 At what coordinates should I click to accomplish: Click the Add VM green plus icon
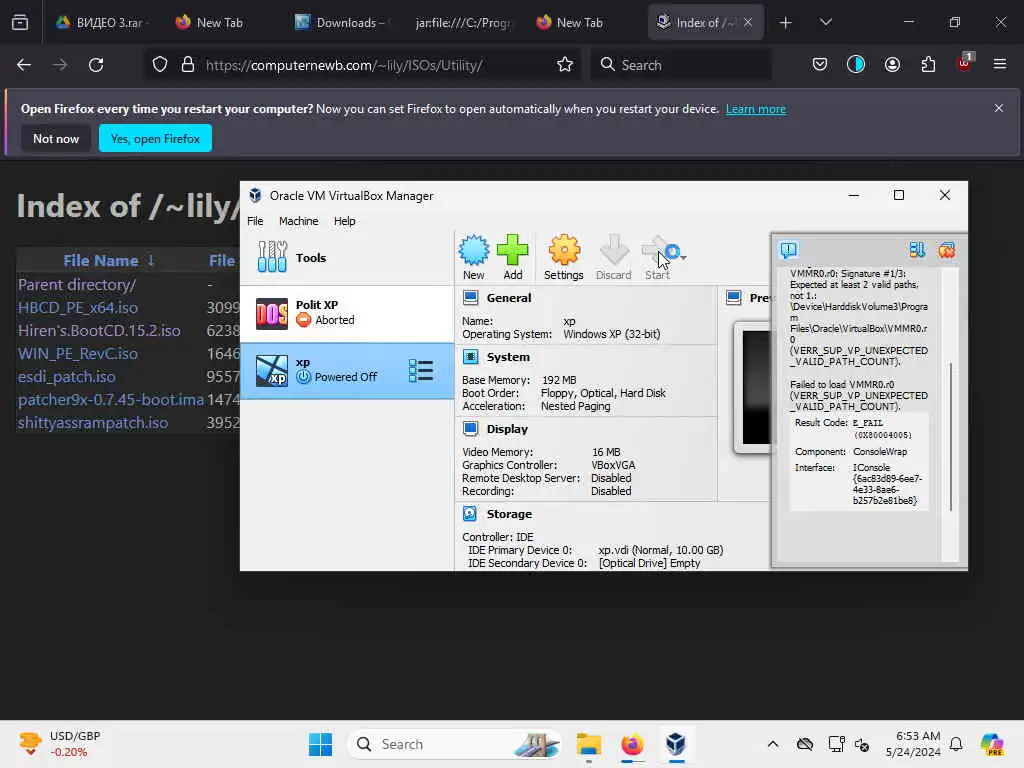(513, 257)
